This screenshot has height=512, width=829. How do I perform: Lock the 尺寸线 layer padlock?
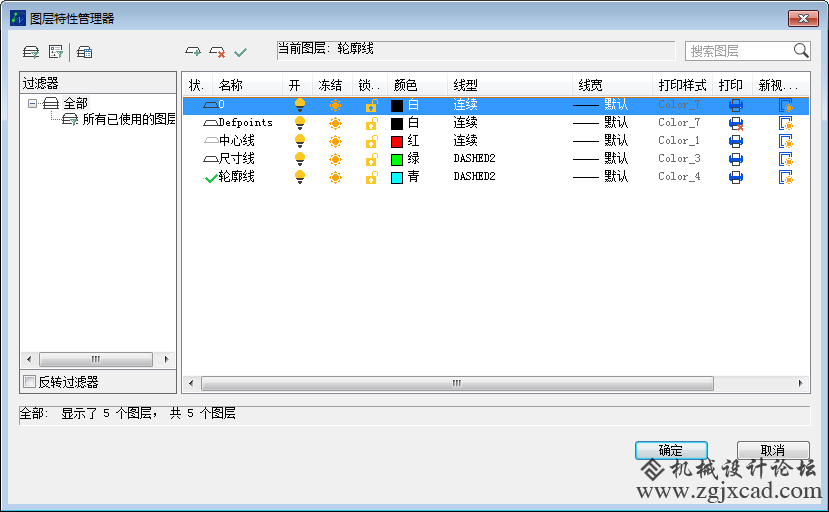372,159
